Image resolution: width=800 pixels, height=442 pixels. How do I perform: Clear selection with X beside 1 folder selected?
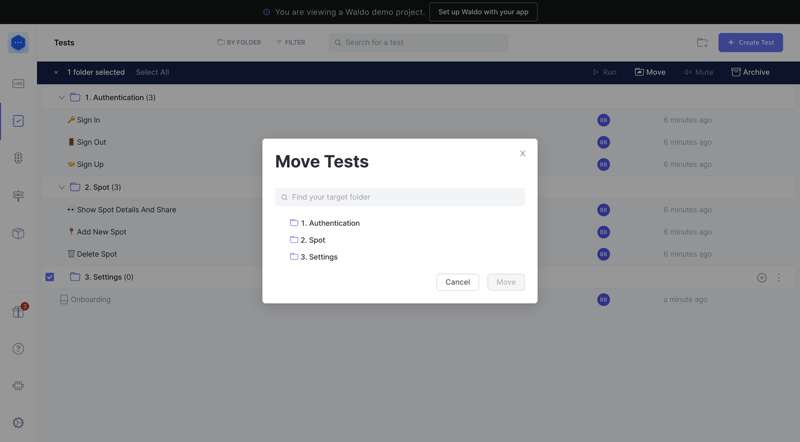(x=56, y=72)
